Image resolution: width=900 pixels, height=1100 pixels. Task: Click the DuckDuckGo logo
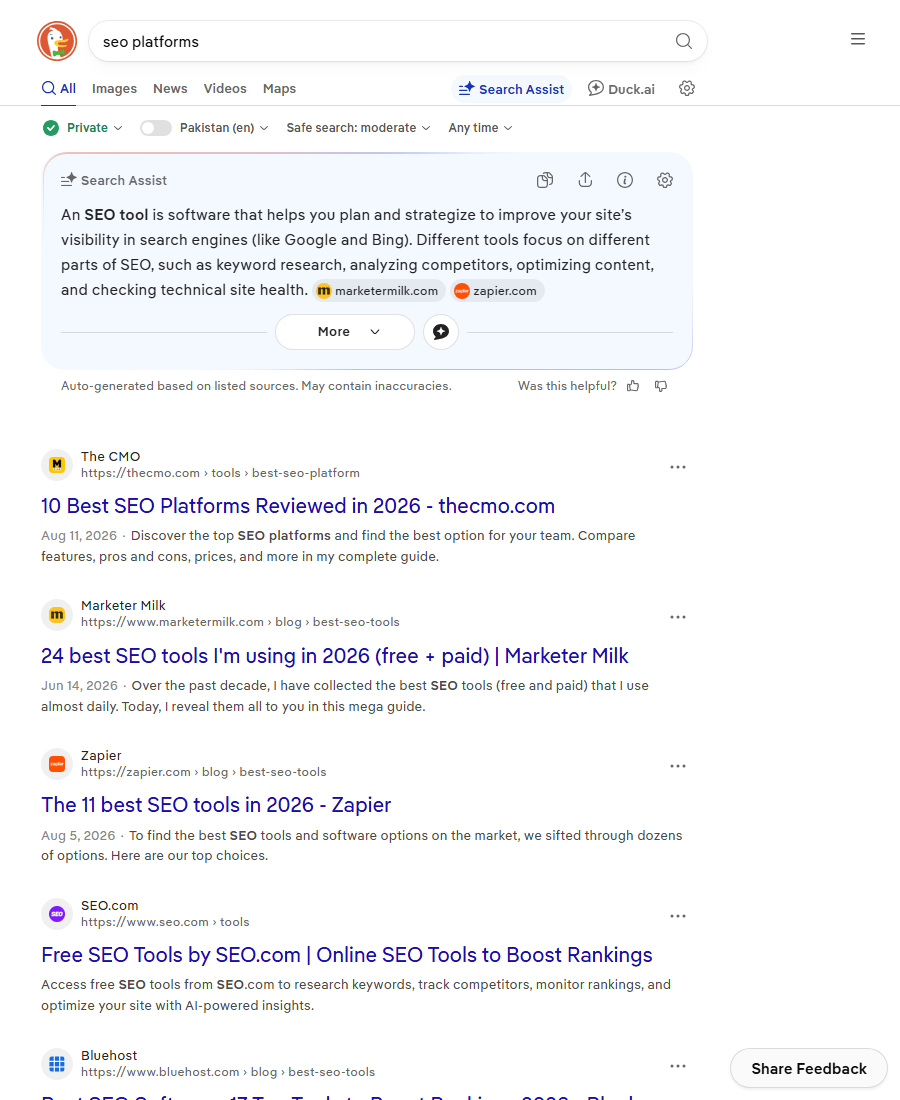[x=57, y=41]
